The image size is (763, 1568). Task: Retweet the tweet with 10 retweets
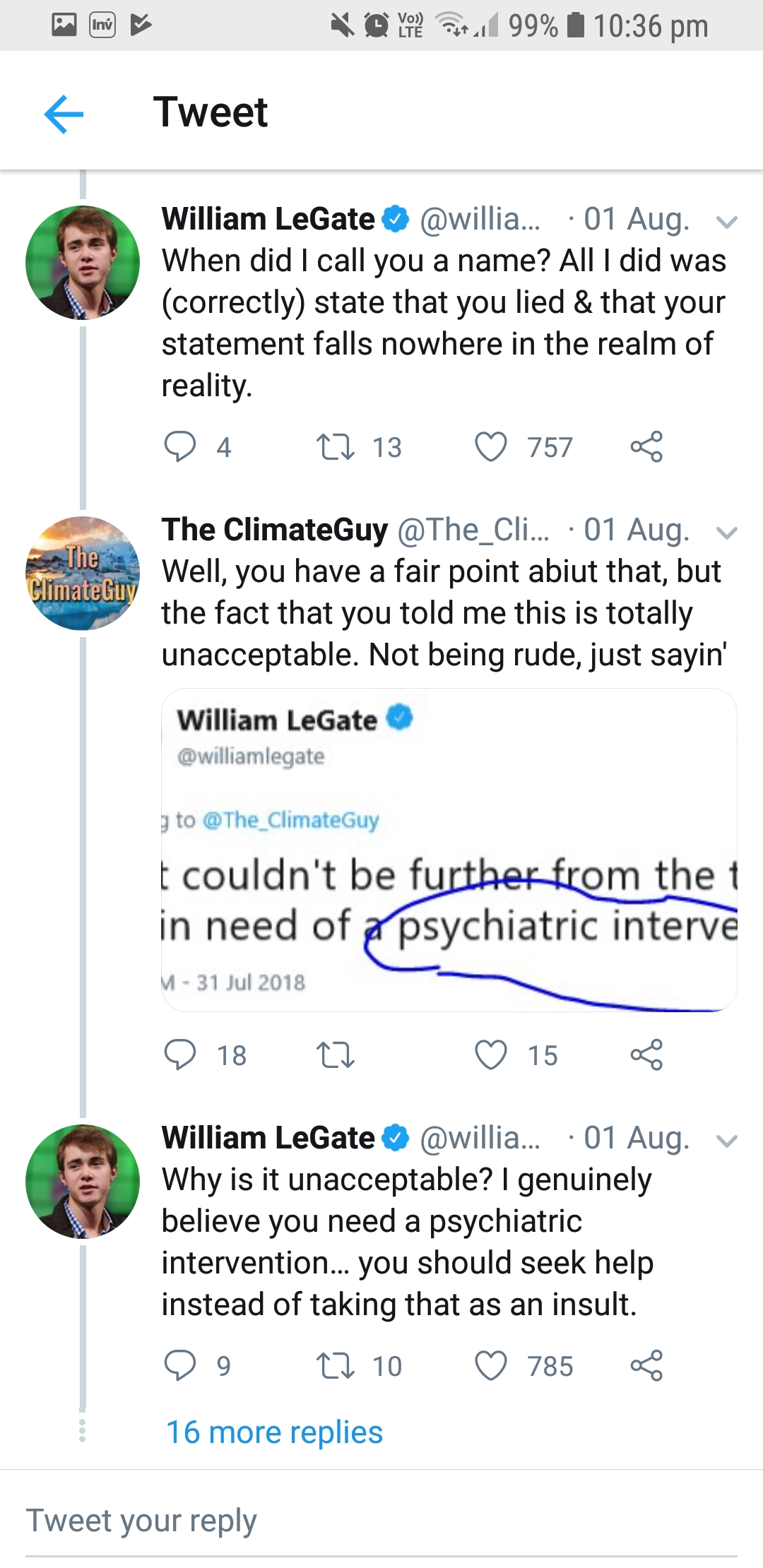coord(336,1365)
